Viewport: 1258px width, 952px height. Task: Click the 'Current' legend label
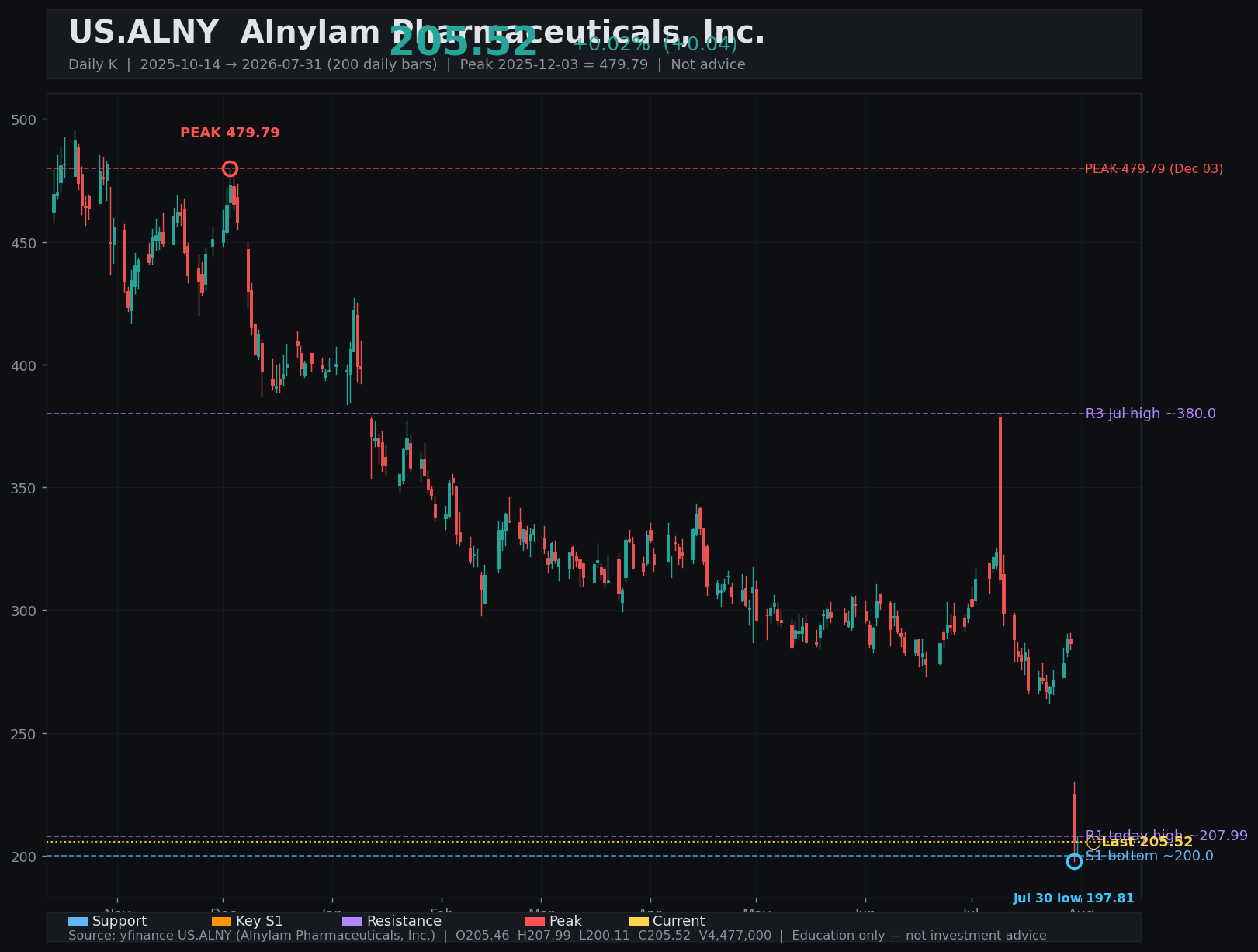coord(679,921)
